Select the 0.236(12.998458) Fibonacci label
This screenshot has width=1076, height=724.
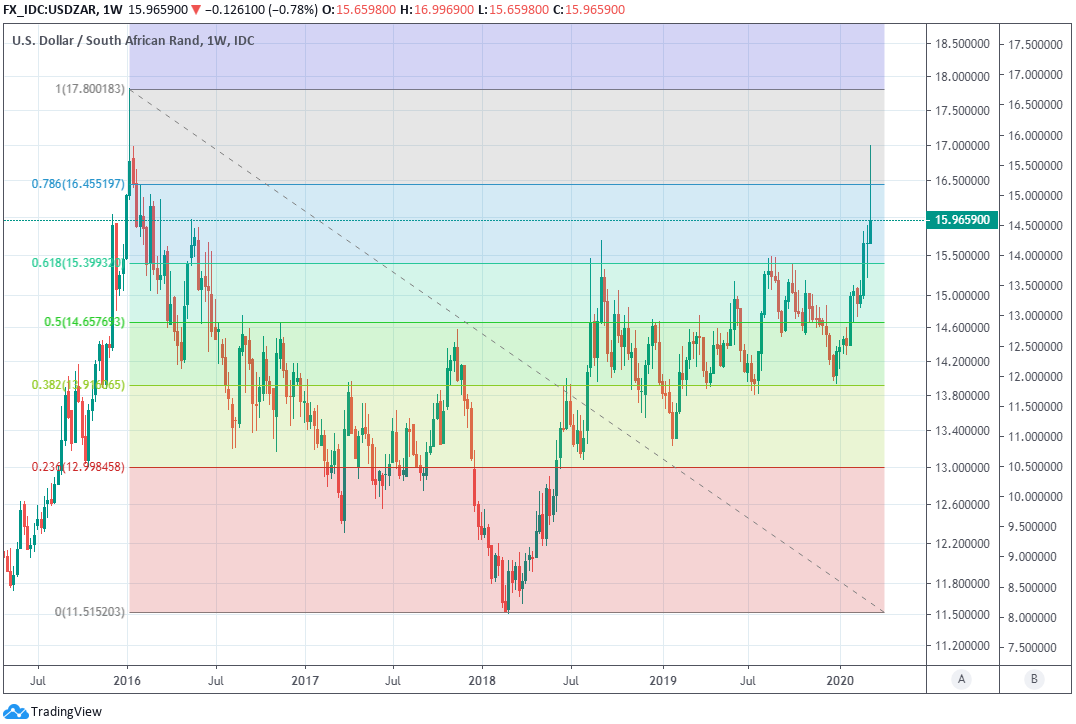[78, 467]
